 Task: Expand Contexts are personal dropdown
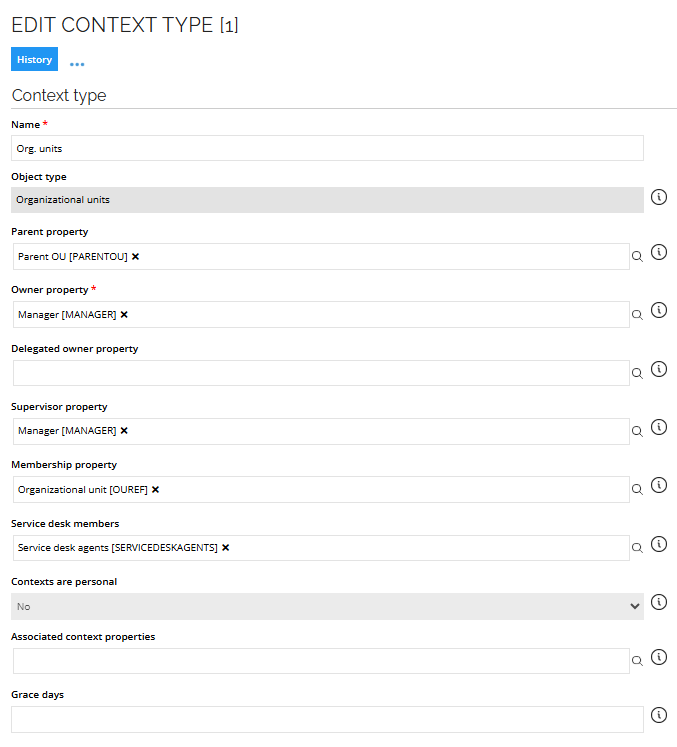(x=327, y=606)
